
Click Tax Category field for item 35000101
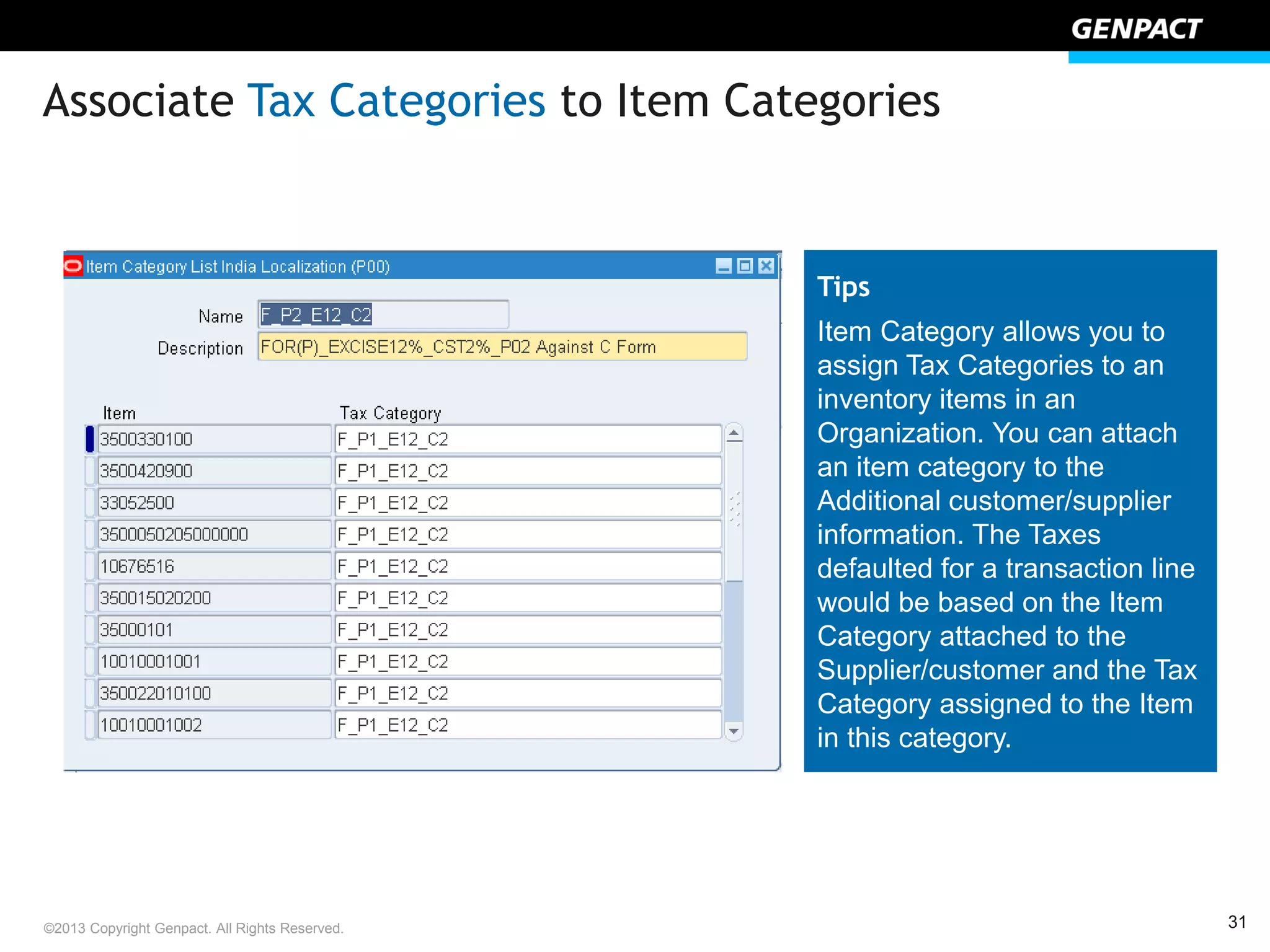point(528,630)
